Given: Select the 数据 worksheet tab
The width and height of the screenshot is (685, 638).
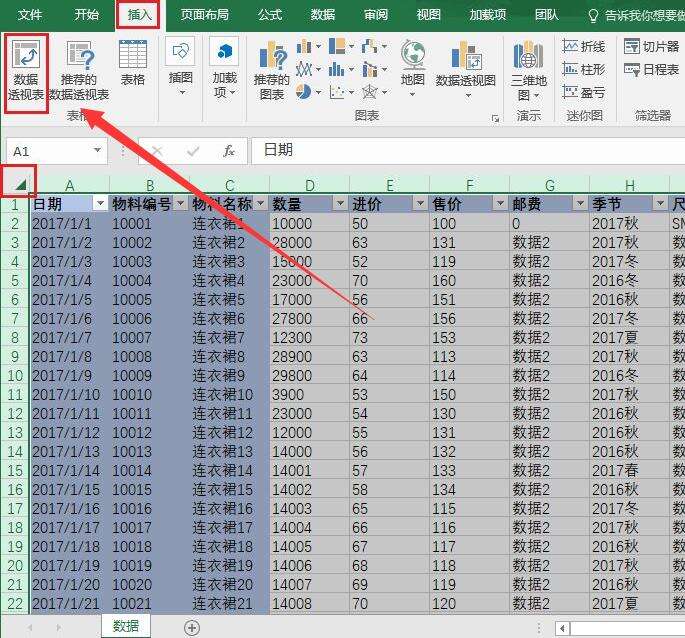Looking at the screenshot, I should pos(126,626).
